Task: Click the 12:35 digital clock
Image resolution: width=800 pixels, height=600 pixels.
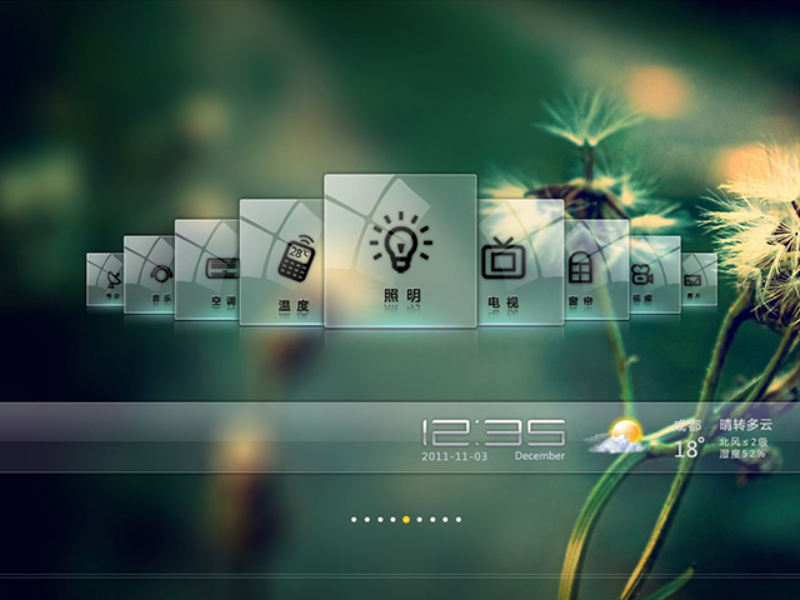Action: [x=492, y=432]
